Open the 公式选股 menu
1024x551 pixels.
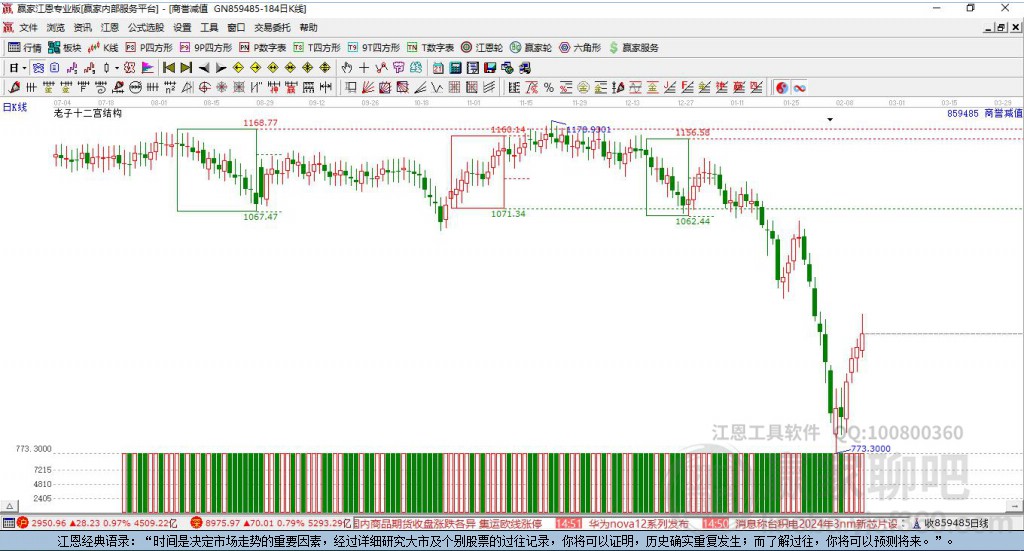146,27
